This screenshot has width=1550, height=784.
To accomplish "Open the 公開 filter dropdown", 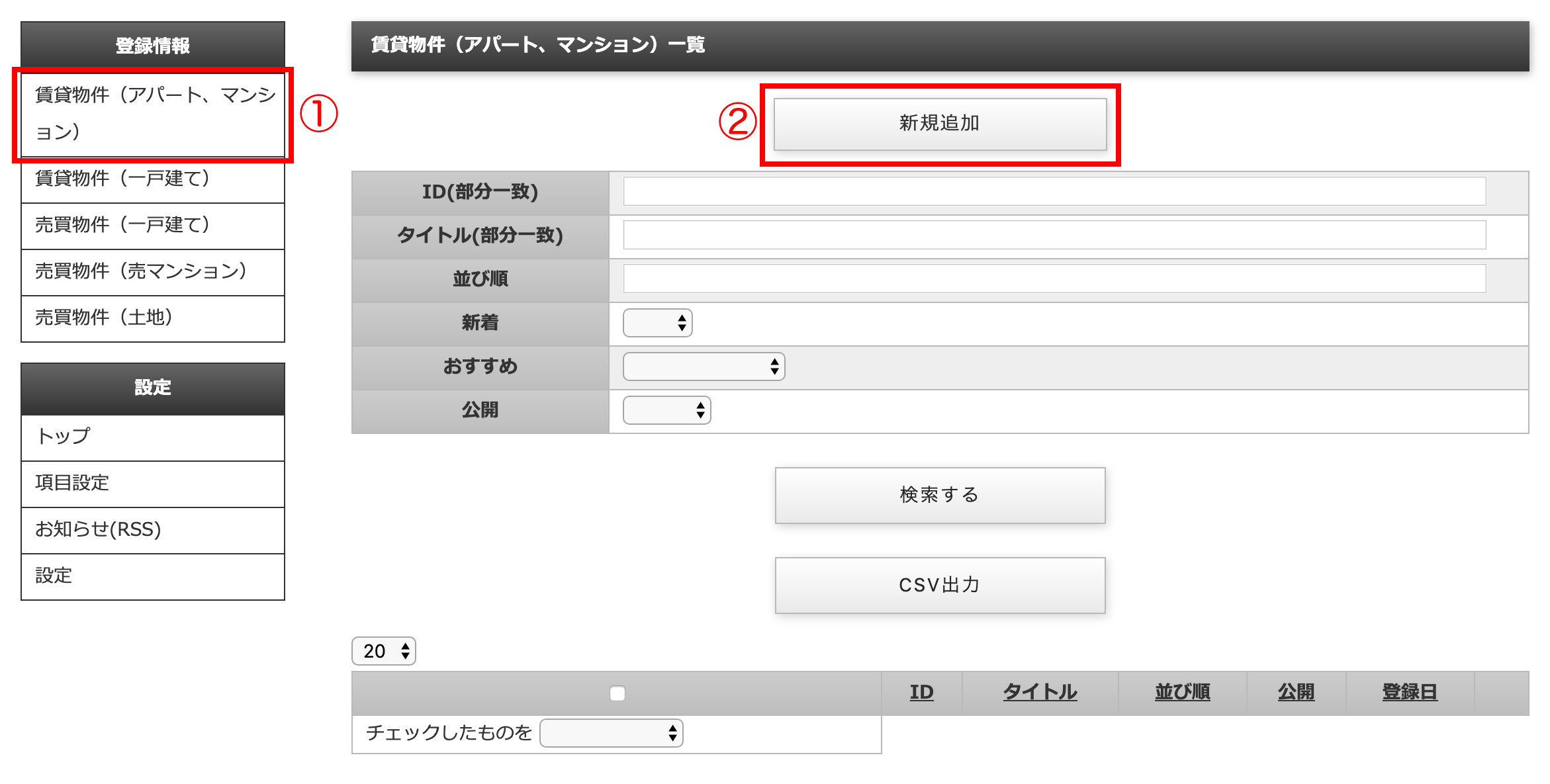I will [666, 410].
